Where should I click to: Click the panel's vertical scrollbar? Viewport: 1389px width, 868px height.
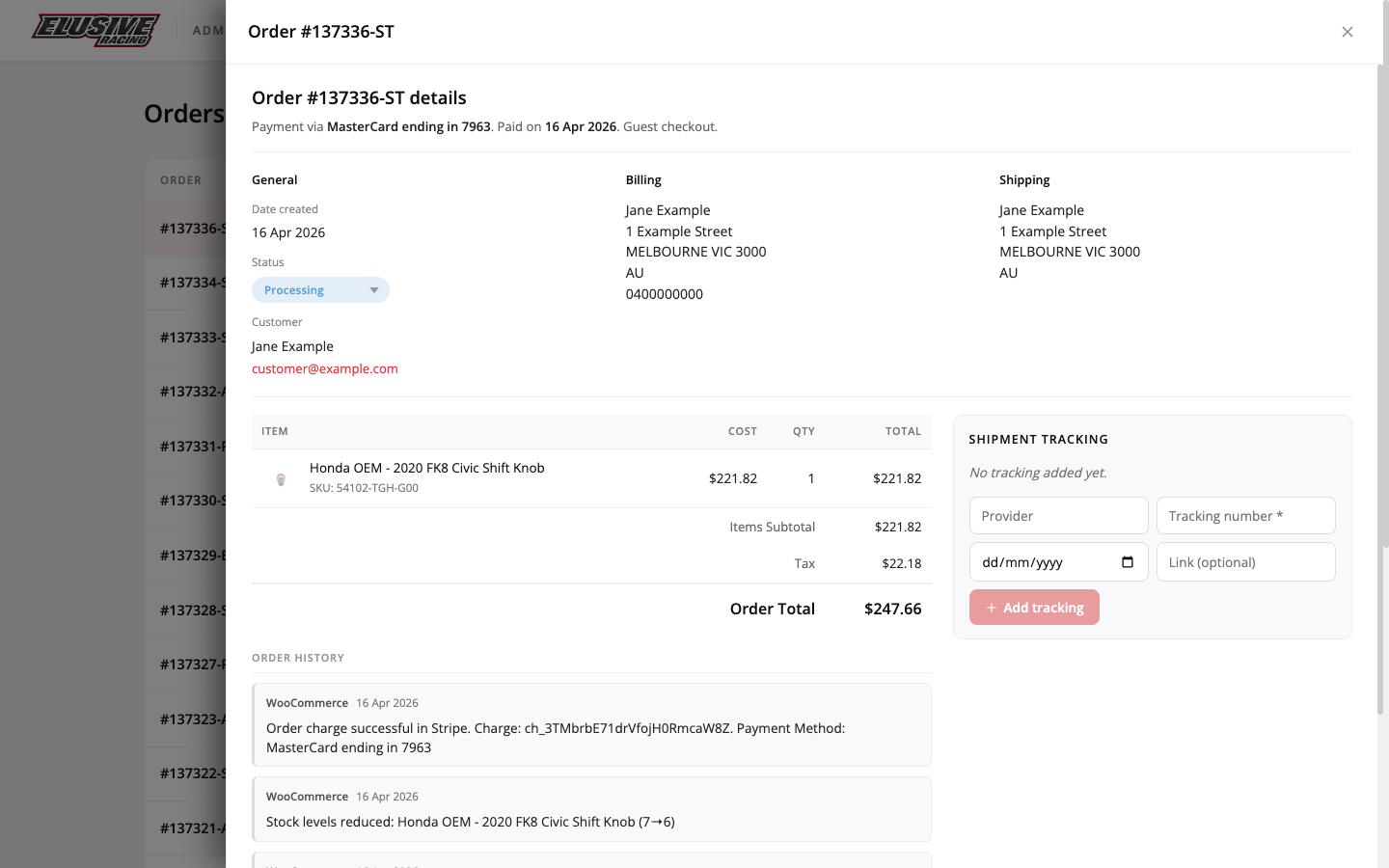[x=1380, y=391]
